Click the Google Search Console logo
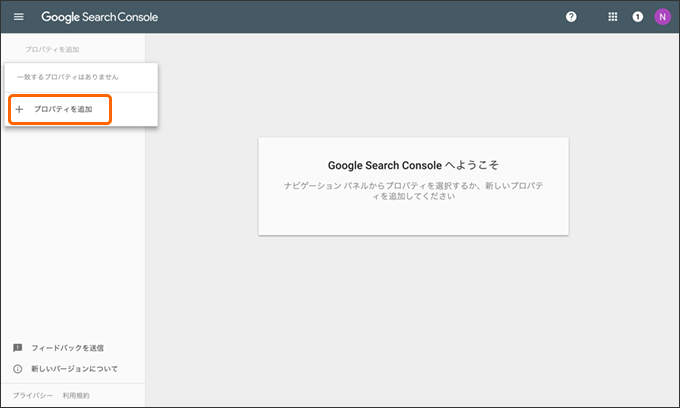 (99, 17)
